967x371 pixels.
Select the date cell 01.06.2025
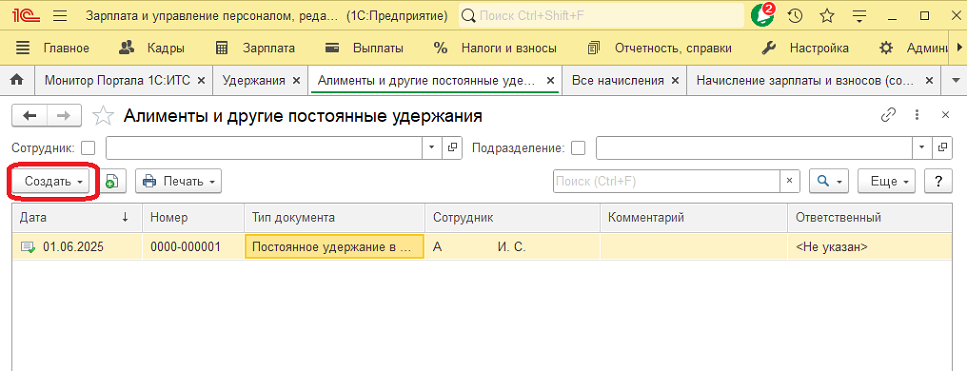click(x=77, y=247)
